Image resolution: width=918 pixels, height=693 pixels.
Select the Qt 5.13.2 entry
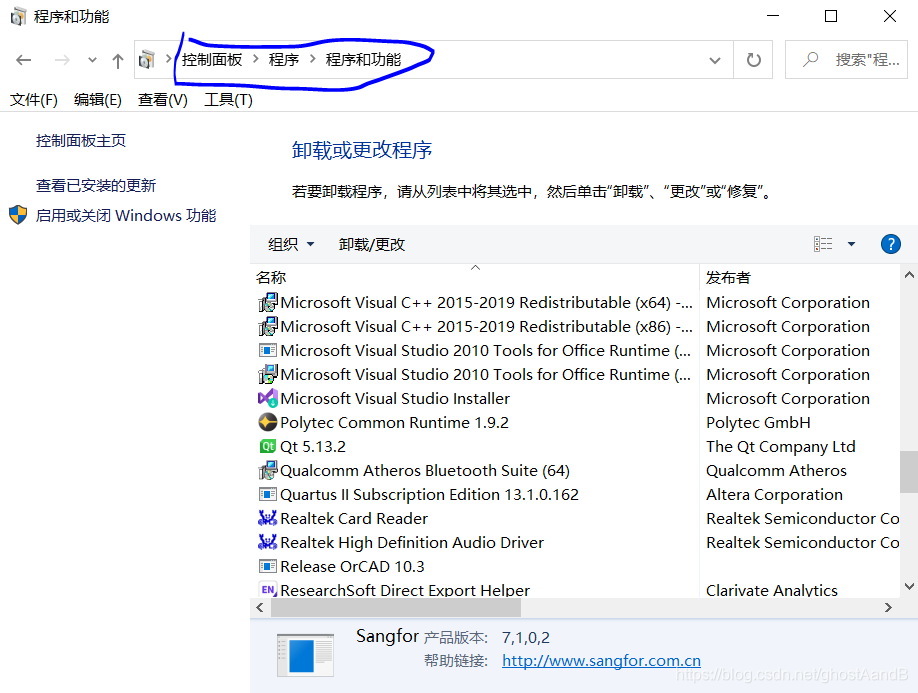pyautogui.click(x=313, y=447)
